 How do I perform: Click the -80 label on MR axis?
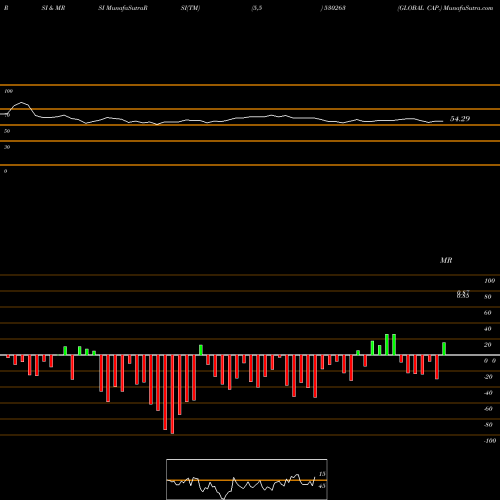click(x=488, y=425)
